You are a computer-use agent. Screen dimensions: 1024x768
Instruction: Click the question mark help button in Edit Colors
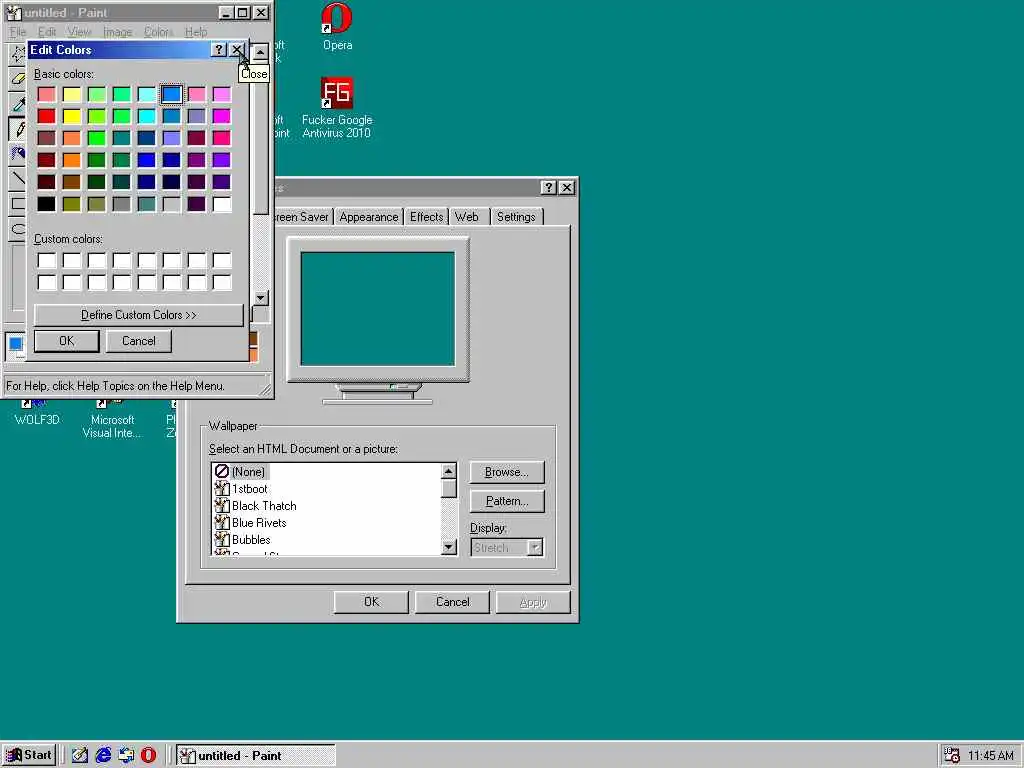tap(219, 50)
